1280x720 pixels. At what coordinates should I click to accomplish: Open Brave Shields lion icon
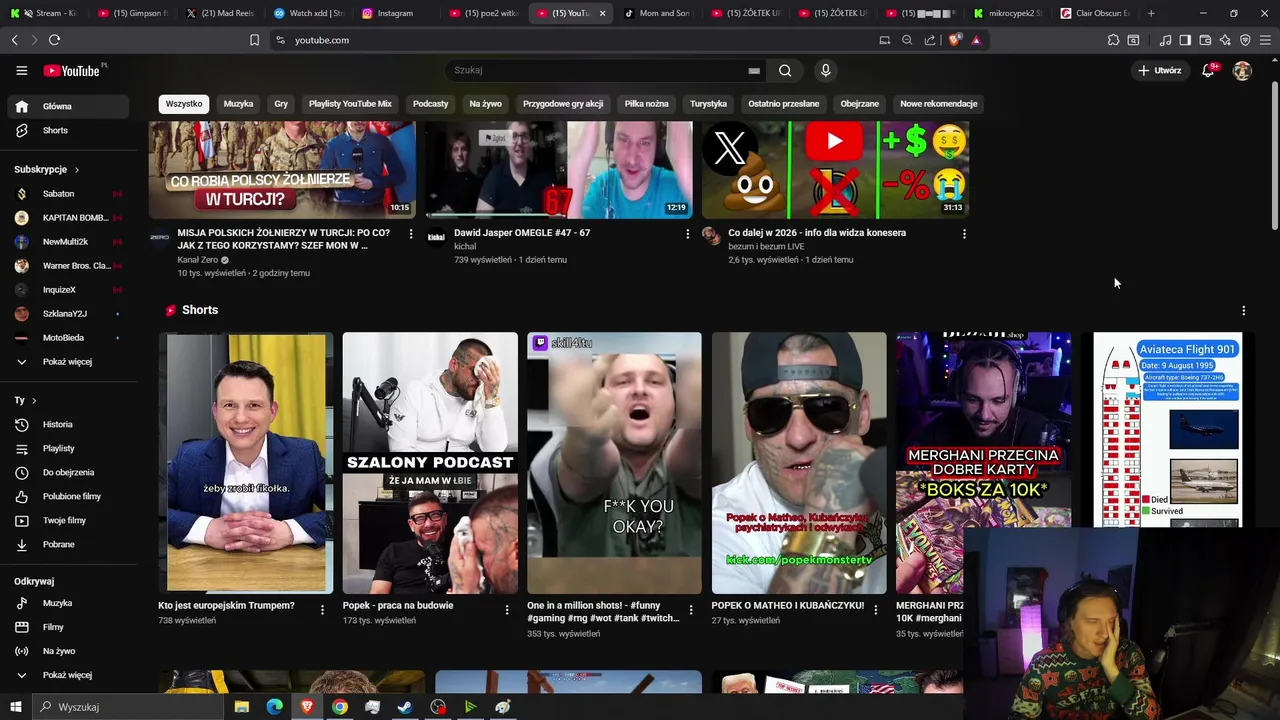954,40
